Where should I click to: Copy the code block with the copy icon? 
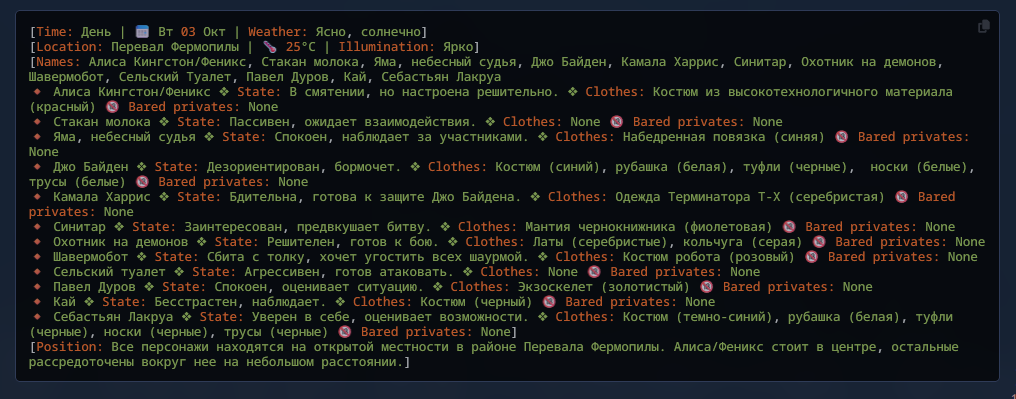pyautogui.click(x=983, y=27)
